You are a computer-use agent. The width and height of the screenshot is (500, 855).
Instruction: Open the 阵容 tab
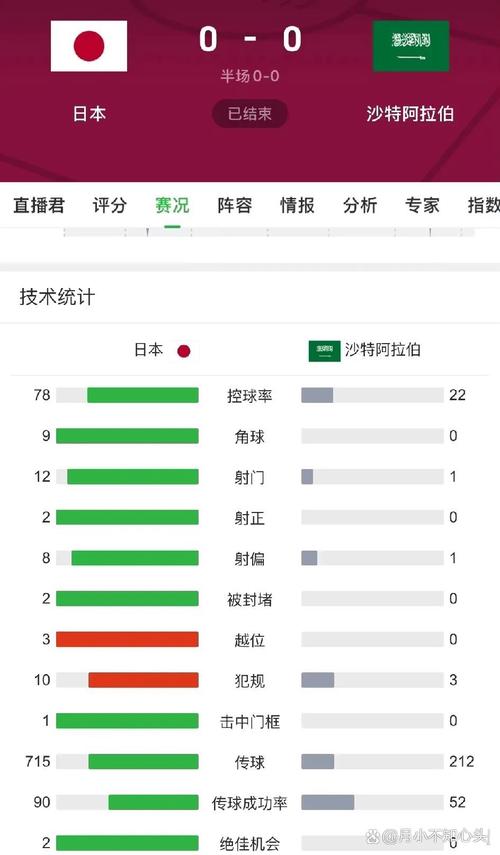(235, 205)
